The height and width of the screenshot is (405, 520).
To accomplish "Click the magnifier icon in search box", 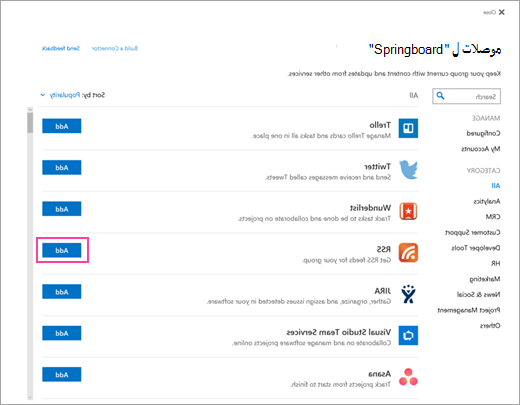I will pyautogui.click(x=440, y=96).
